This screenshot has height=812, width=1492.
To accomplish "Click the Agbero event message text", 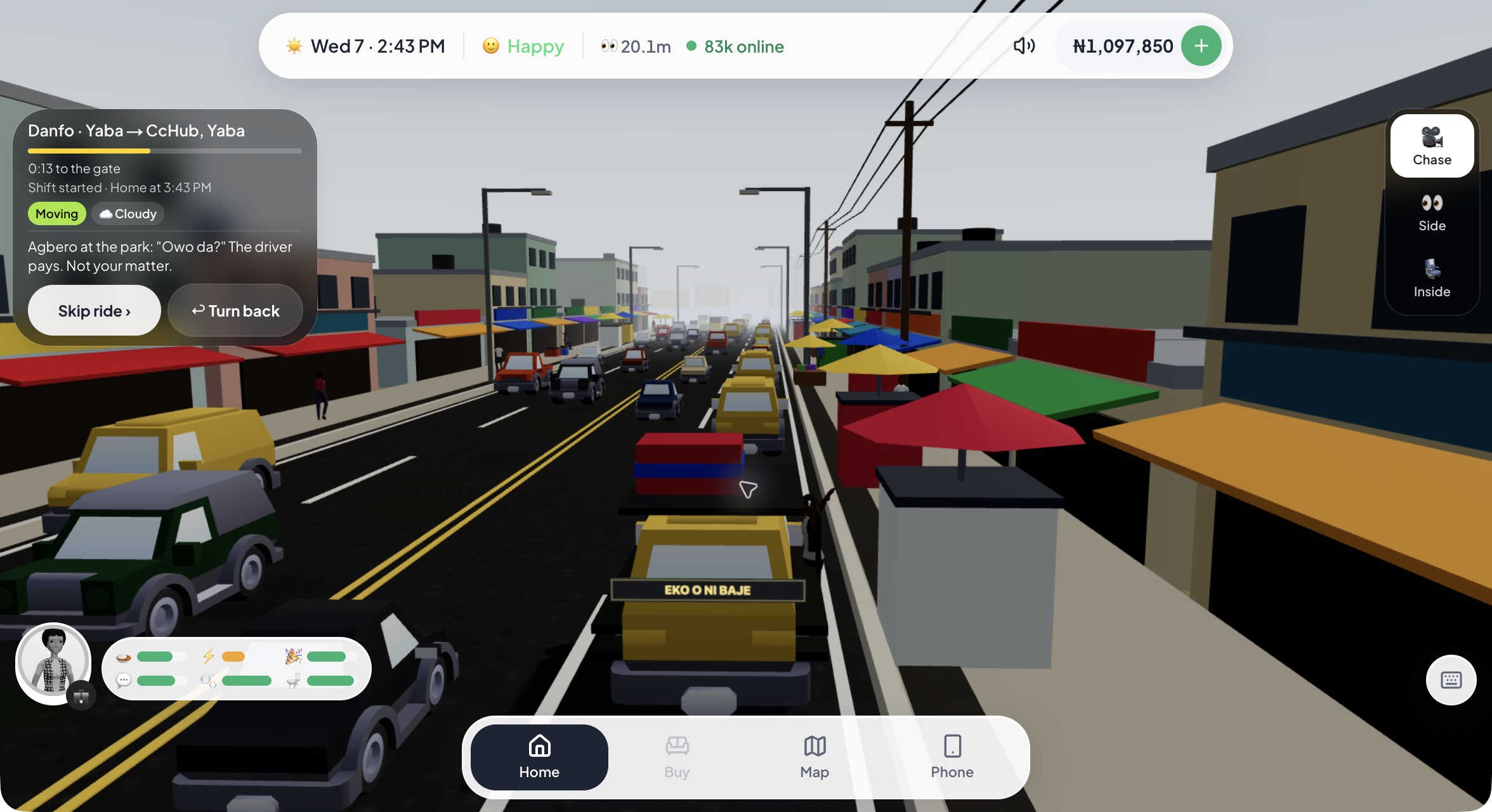I will click(160, 256).
